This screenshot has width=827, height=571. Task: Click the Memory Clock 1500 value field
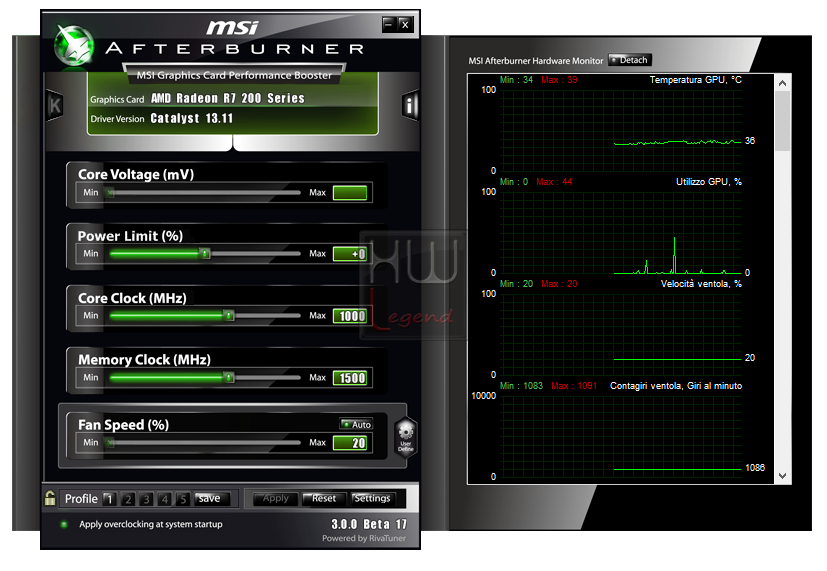[350, 378]
